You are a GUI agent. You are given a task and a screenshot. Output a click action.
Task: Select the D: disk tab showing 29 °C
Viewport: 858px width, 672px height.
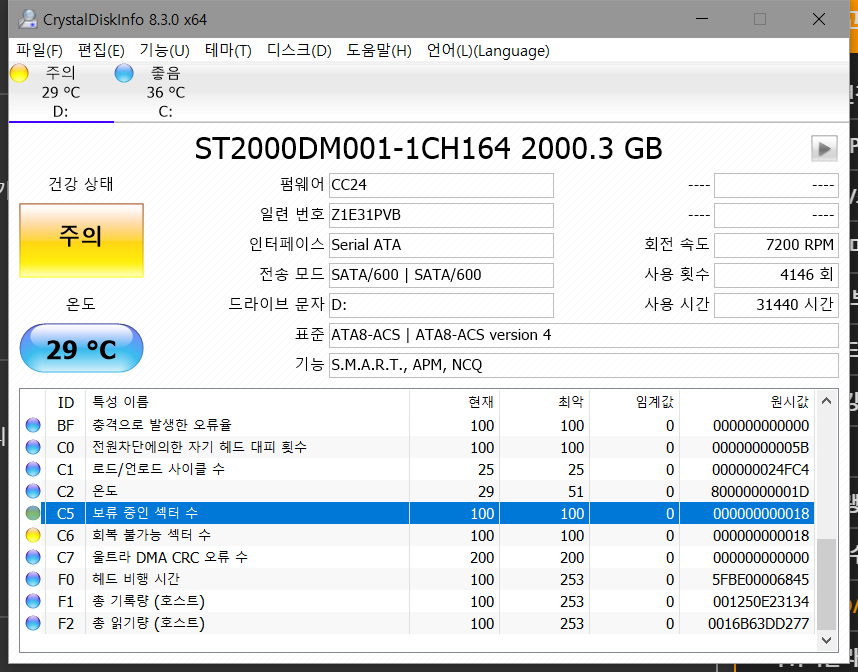tap(61, 92)
